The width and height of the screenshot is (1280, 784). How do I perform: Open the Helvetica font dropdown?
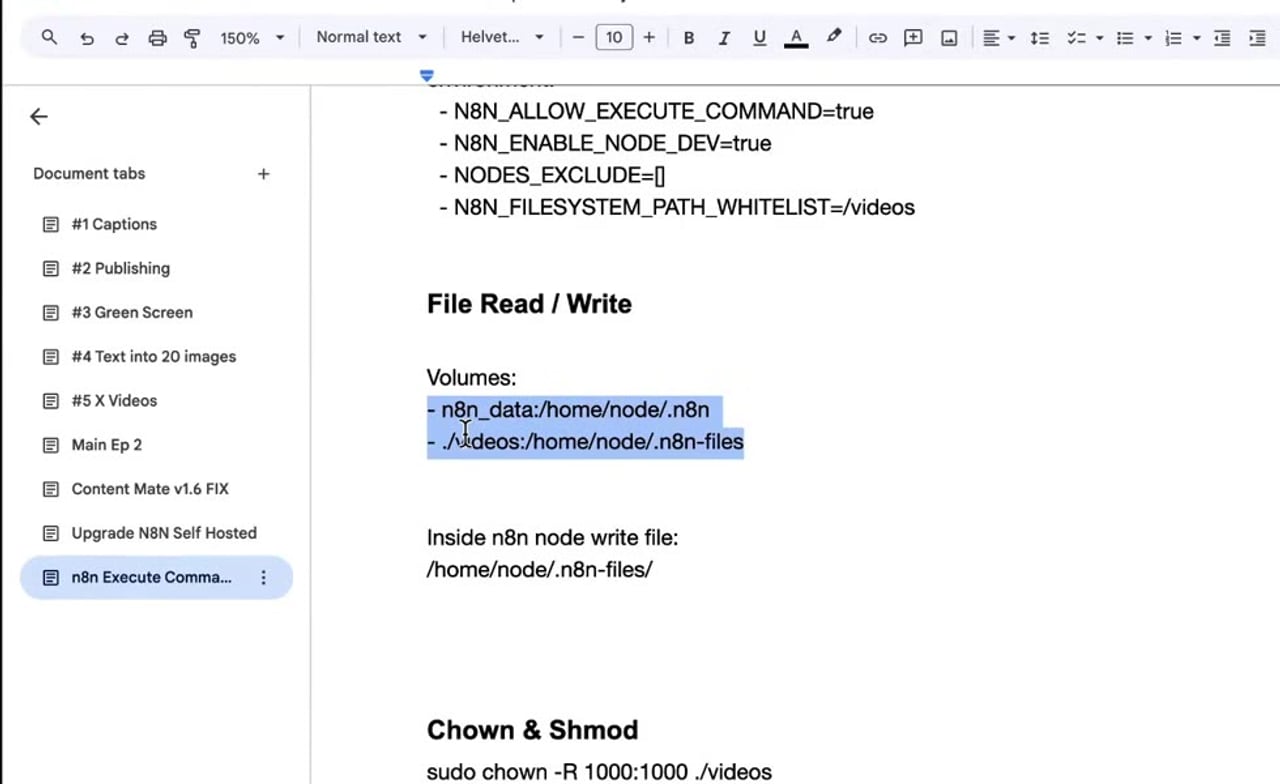tap(502, 37)
